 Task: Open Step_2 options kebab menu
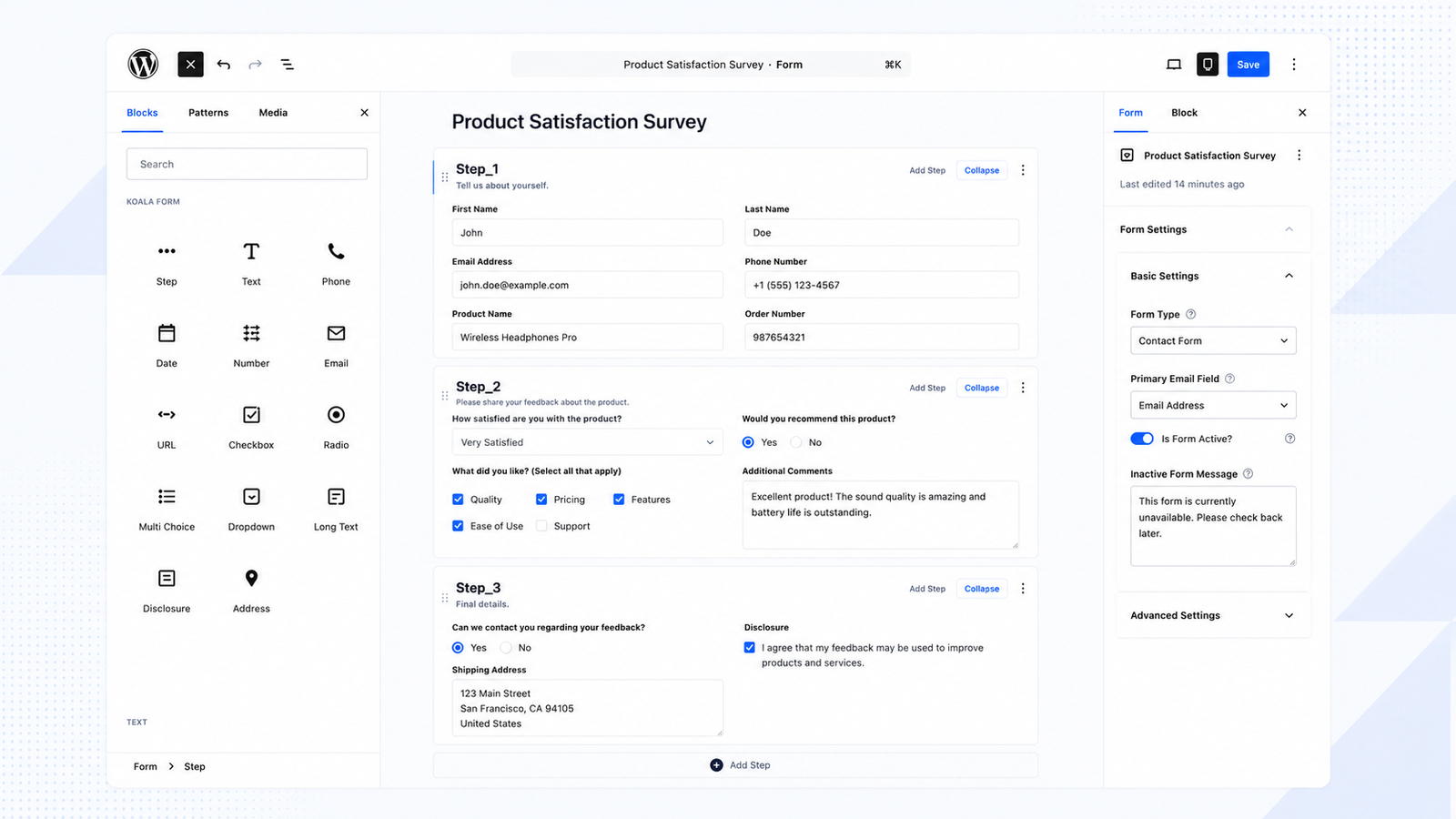1023,388
